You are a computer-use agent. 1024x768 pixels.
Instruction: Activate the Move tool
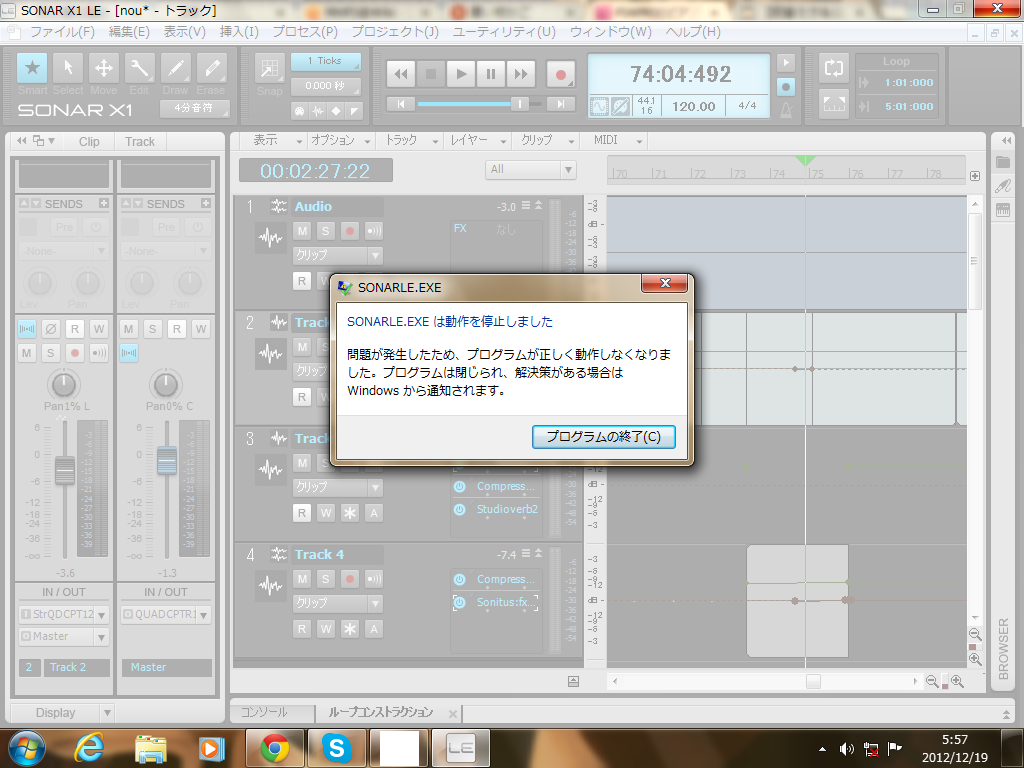[x=104, y=68]
